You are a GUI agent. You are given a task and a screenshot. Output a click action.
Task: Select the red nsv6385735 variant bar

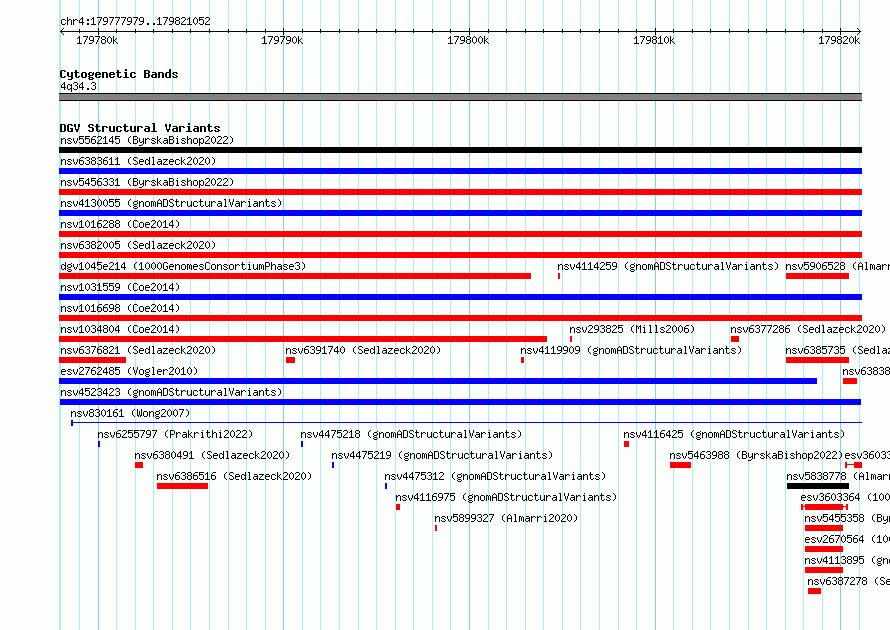(817, 360)
